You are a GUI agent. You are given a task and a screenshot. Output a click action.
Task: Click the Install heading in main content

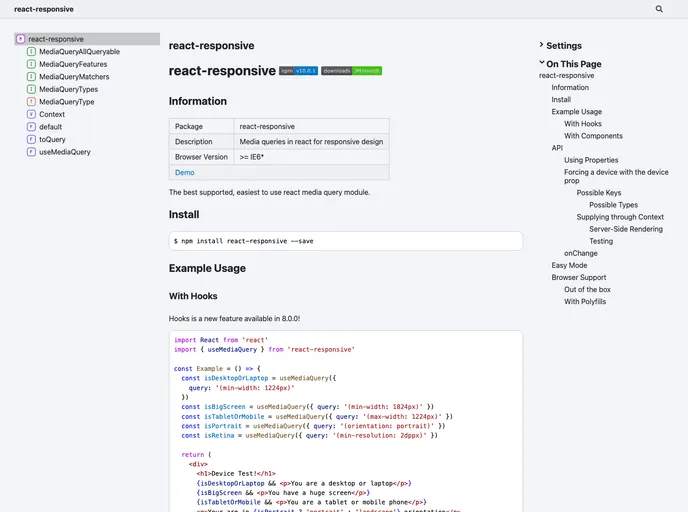pos(184,215)
